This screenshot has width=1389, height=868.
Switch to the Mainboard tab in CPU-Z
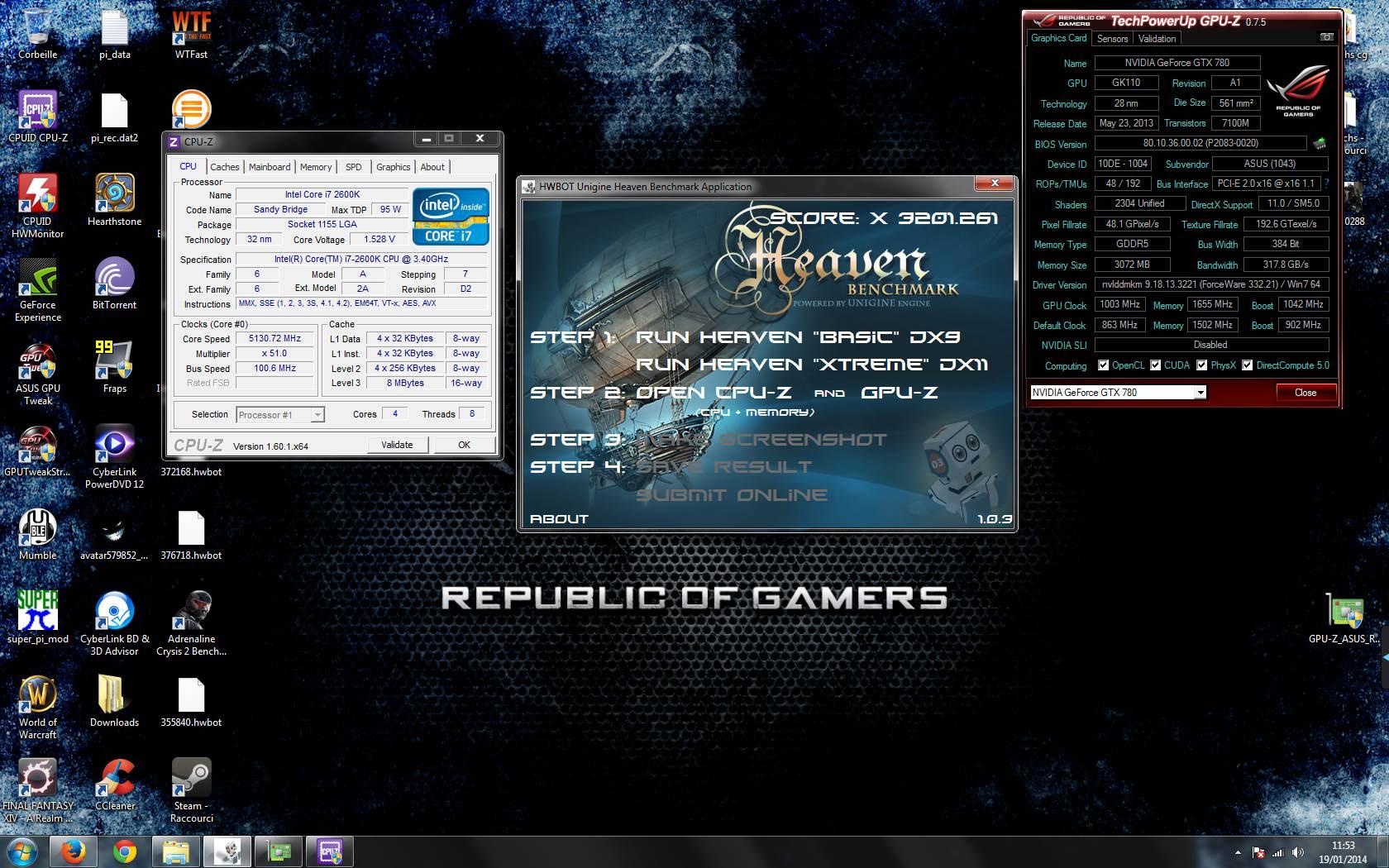point(270,167)
